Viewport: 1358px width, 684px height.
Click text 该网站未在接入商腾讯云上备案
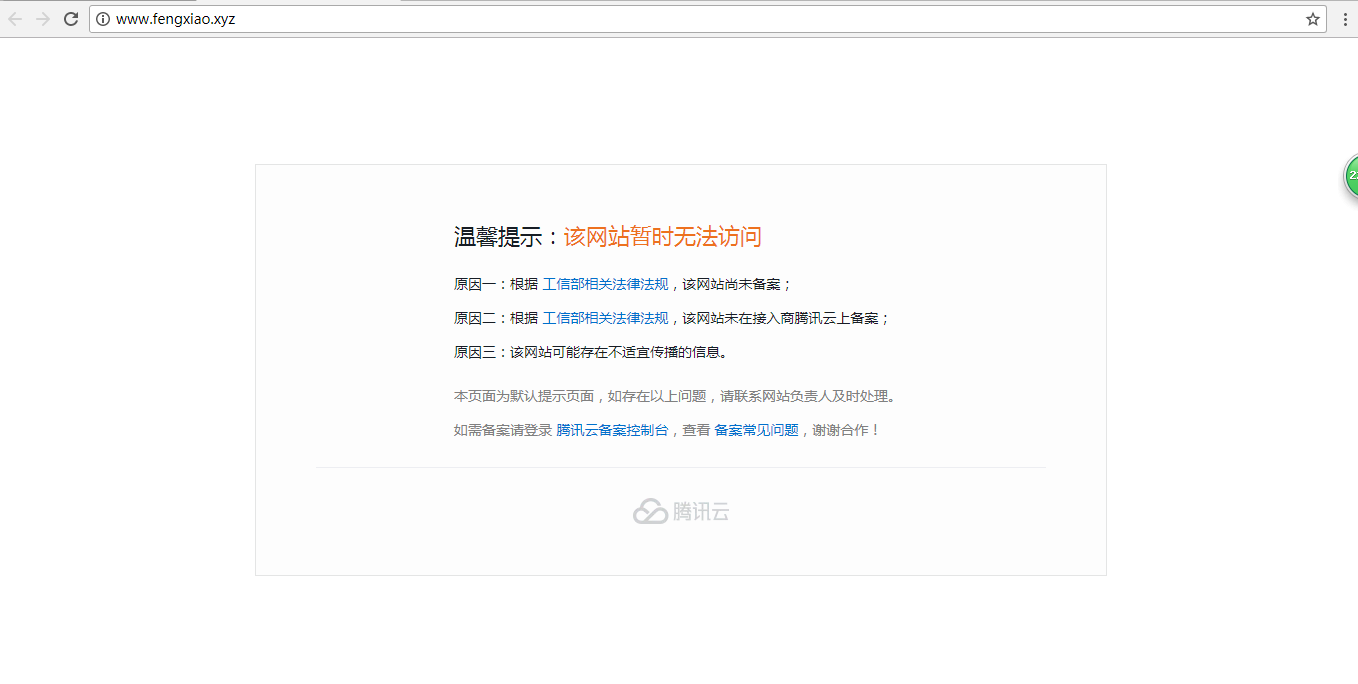click(x=781, y=318)
